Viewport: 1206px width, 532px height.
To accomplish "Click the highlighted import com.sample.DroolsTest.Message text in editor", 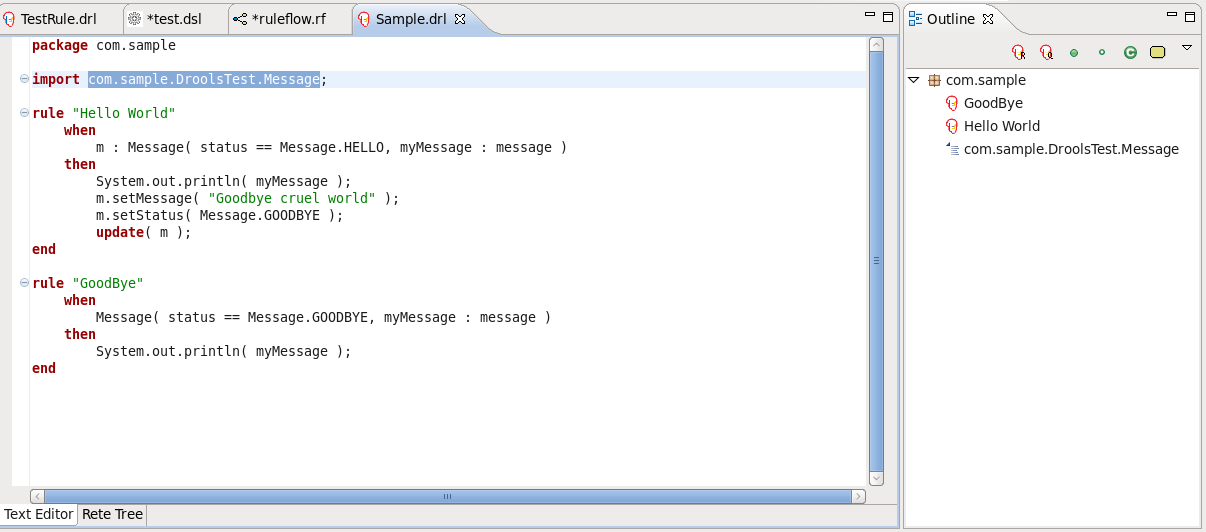I will tap(204, 80).
